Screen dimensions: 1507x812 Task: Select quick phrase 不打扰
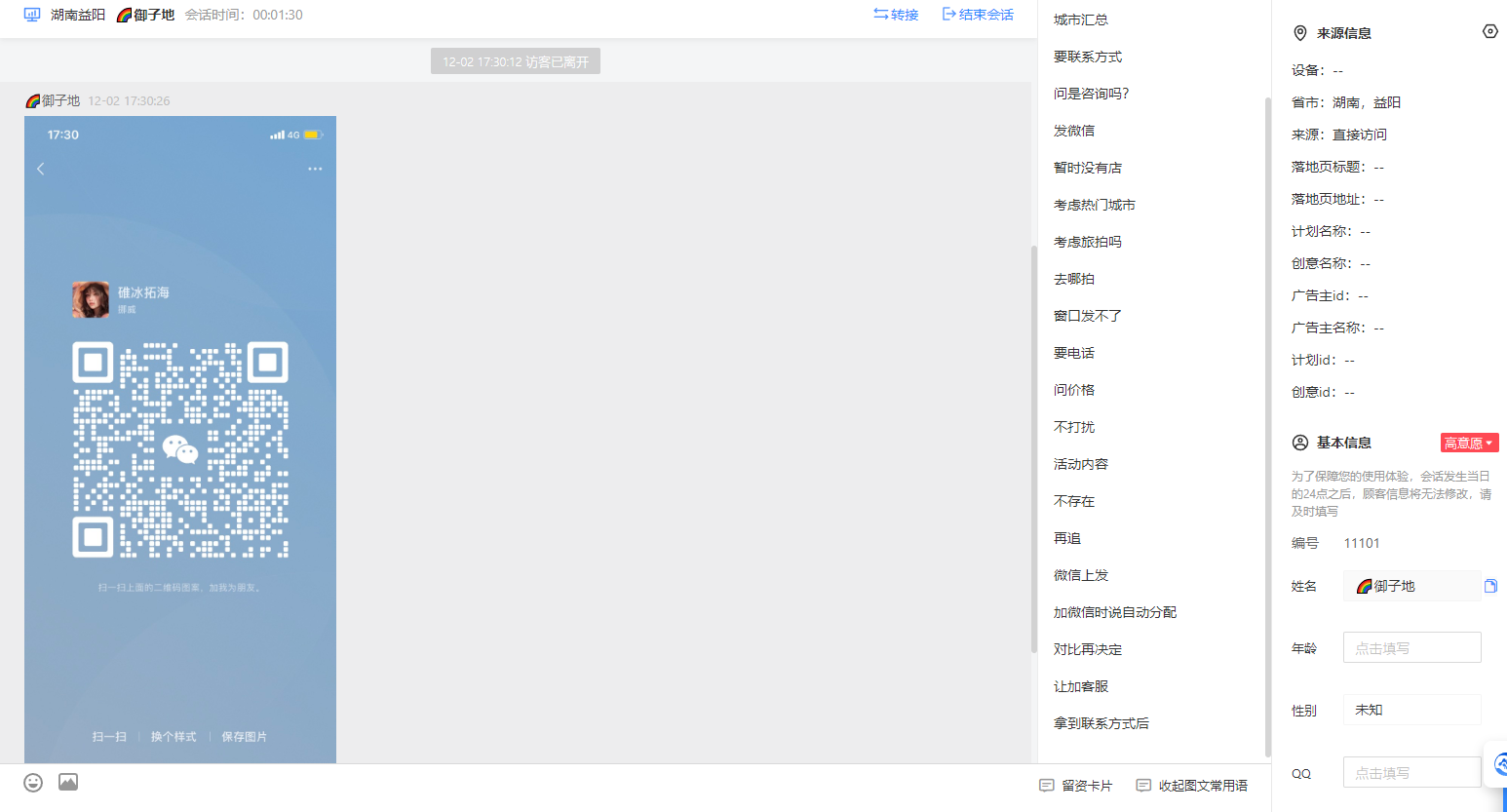click(1073, 427)
